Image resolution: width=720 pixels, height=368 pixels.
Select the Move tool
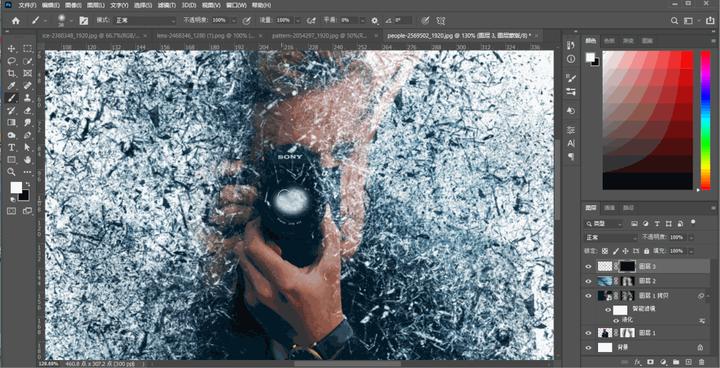(x=12, y=49)
